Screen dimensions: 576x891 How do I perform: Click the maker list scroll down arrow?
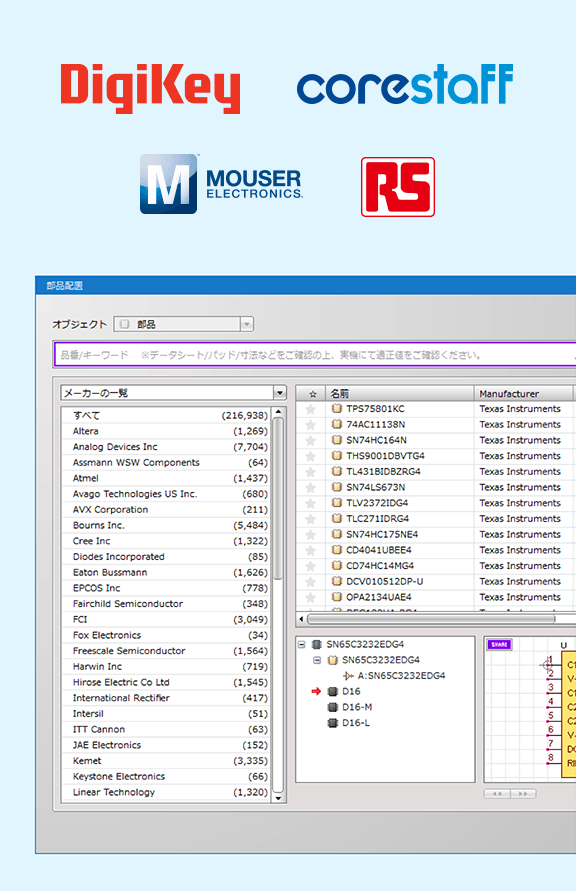[x=278, y=798]
